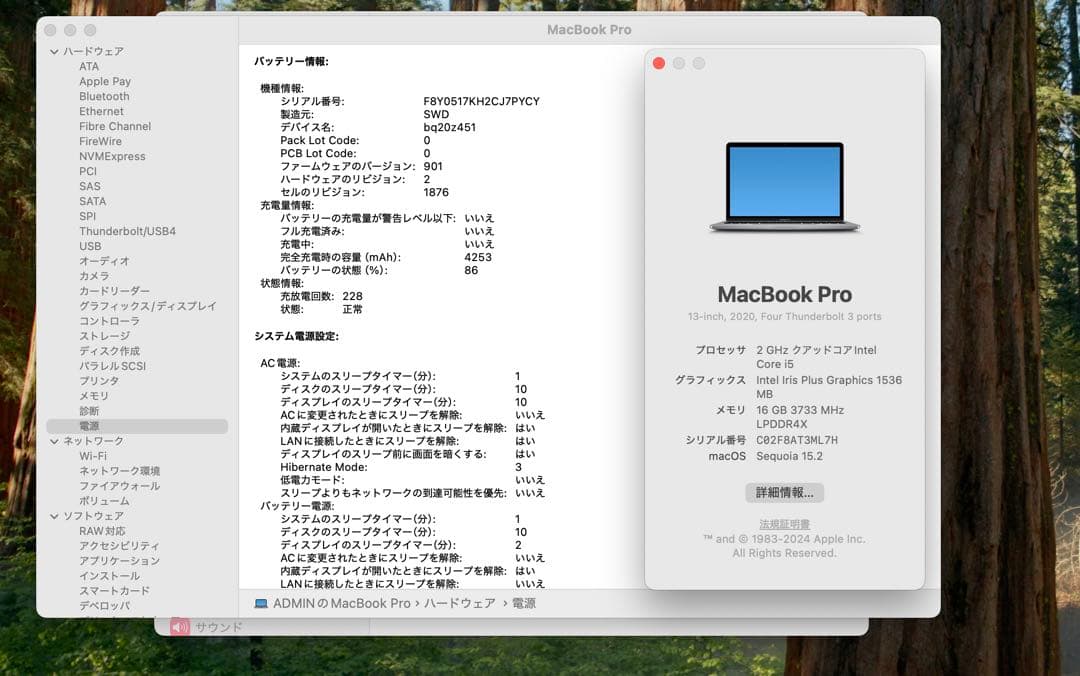Open the 詳細情報... button

(x=786, y=493)
